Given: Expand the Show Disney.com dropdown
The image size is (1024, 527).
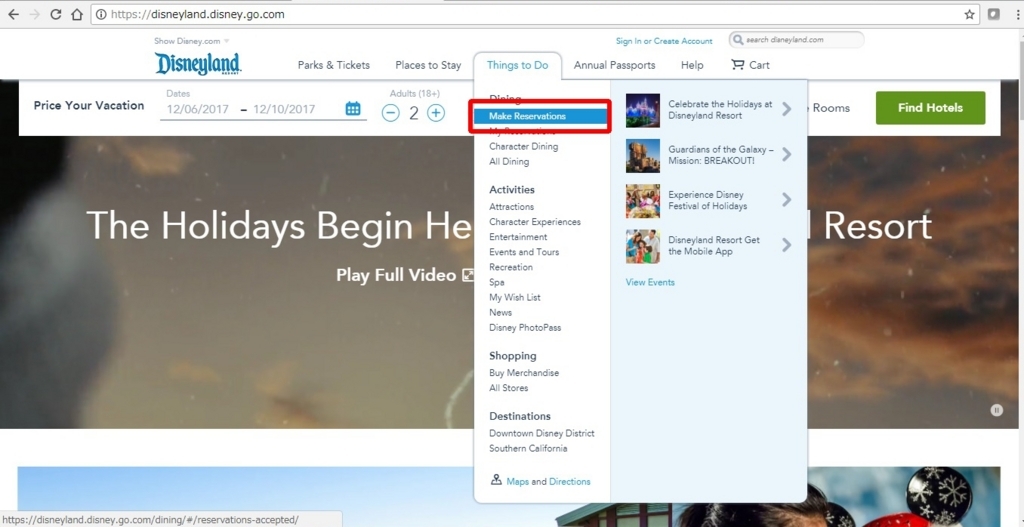Looking at the screenshot, I should point(192,40).
